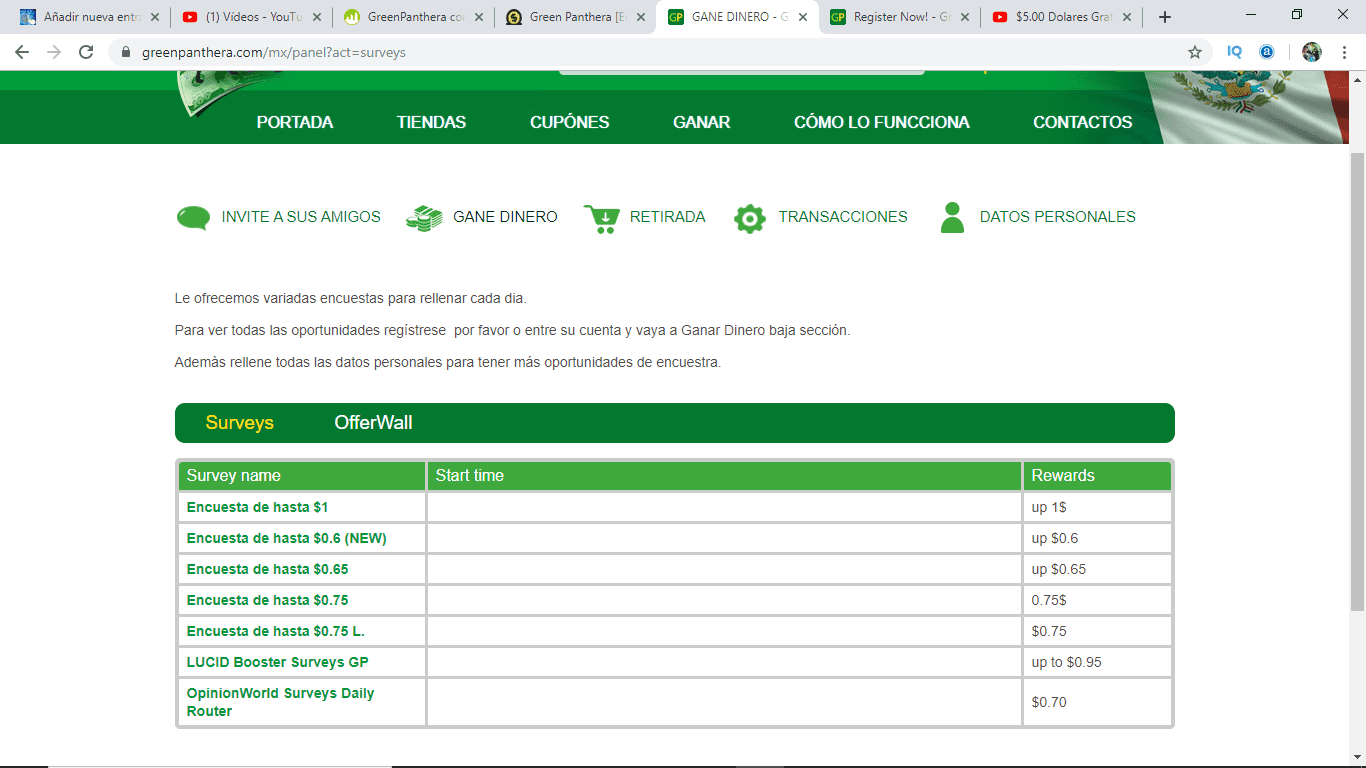This screenshot has height=768, width=1366.
Task: Click reward value up $0.6
Action: tap(1055, 538)
